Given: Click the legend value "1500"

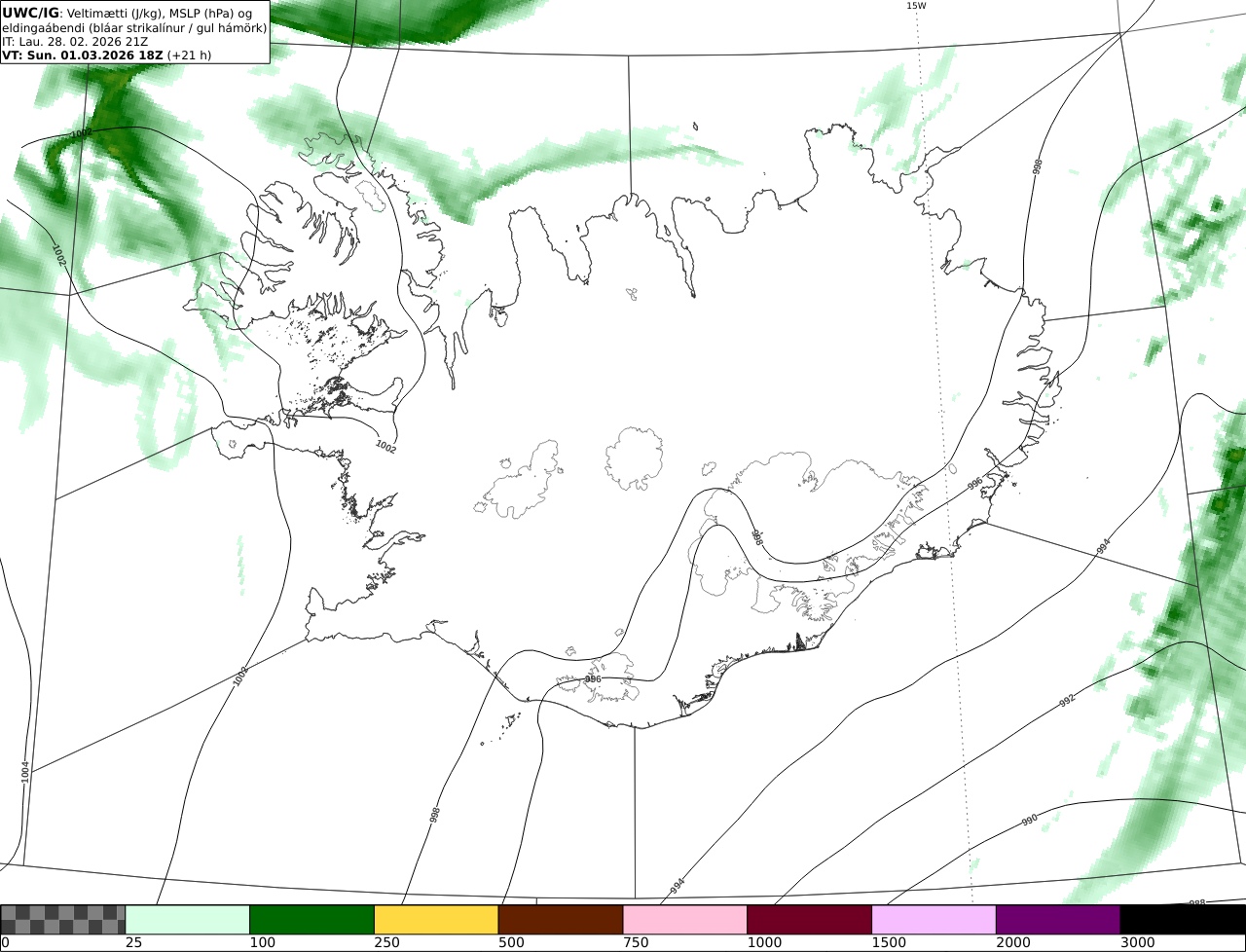Looking at the screenshot, I should click(x=889, y=942).
